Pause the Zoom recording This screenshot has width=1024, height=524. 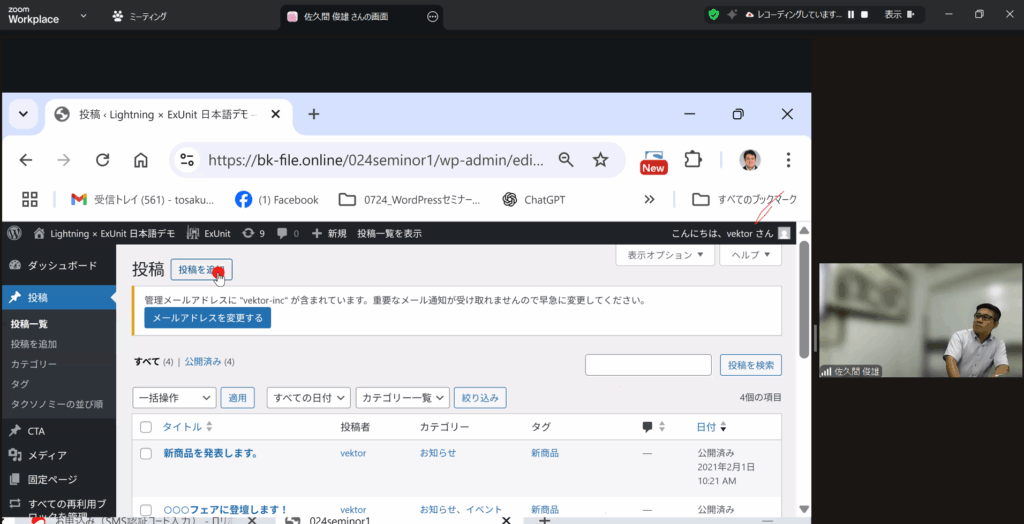(851, 15)
